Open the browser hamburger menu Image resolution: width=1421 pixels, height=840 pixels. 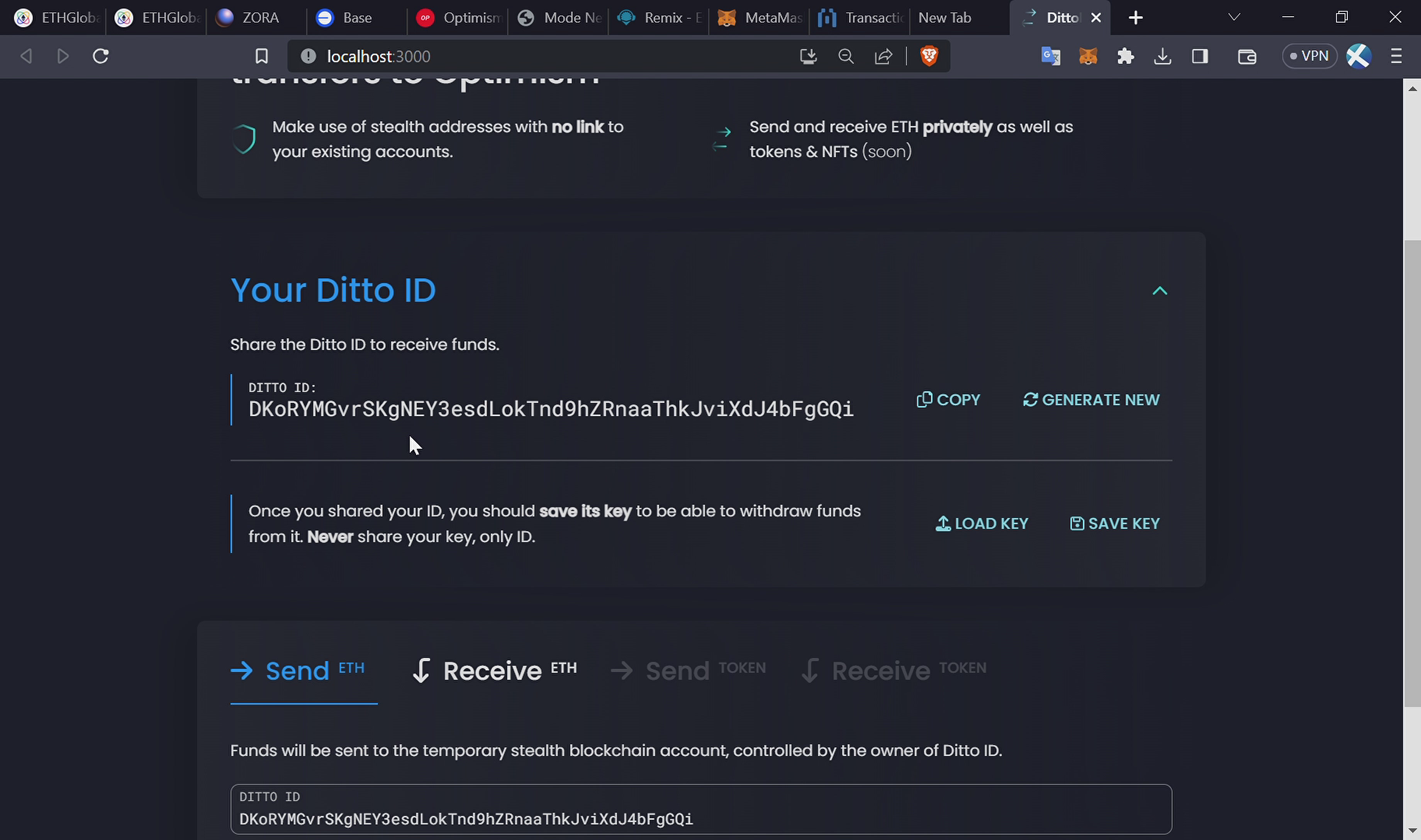(x=1396, y=56)
